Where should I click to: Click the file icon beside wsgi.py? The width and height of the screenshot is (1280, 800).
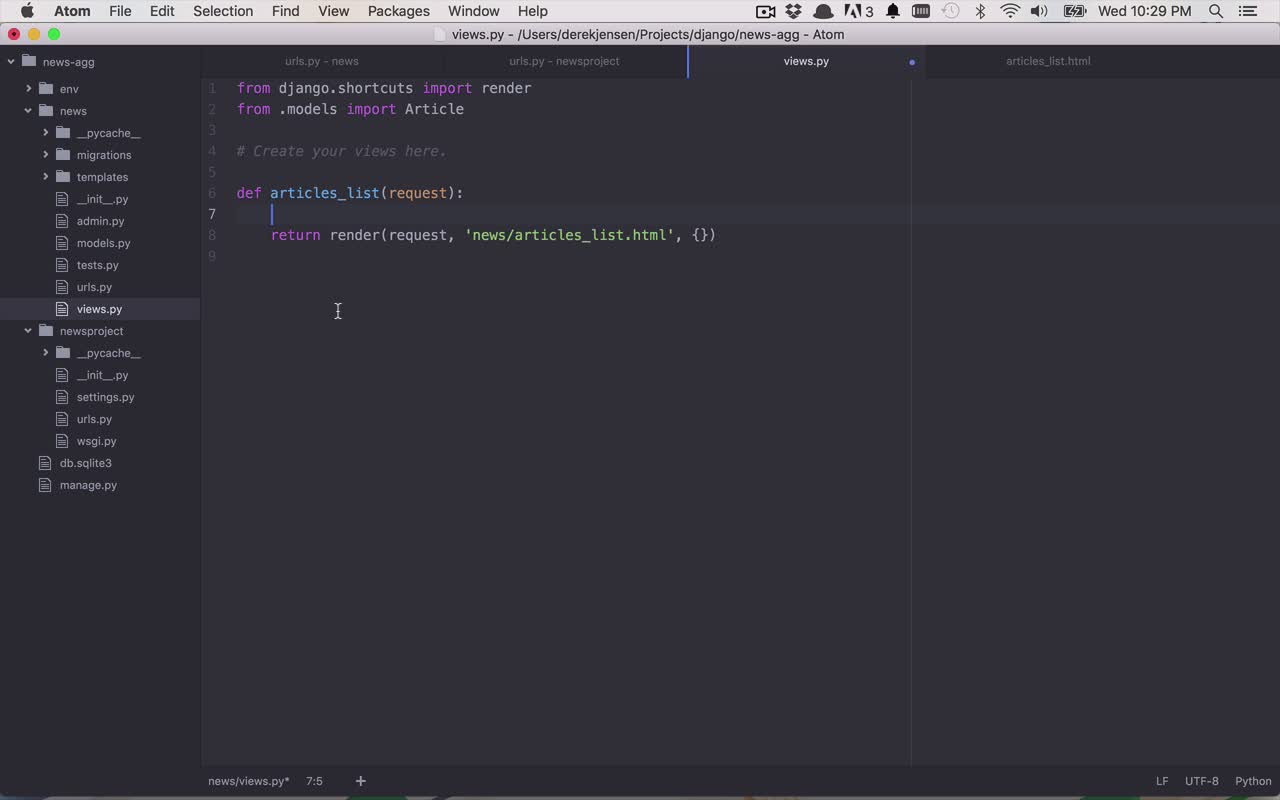coord(63,441)
